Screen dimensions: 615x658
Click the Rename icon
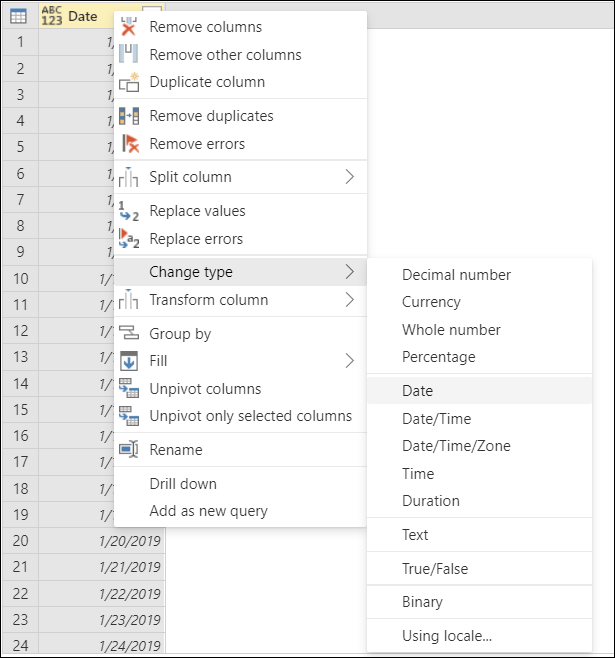[x=129, y=449]
